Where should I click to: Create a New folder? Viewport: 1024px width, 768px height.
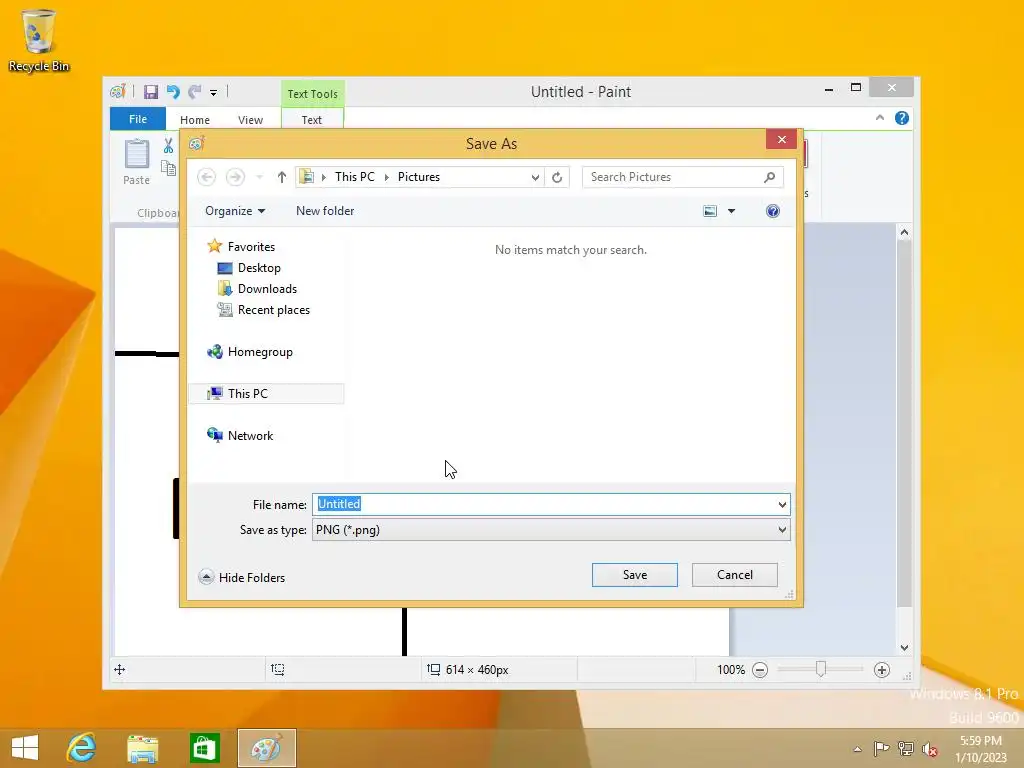pos(325,211)
